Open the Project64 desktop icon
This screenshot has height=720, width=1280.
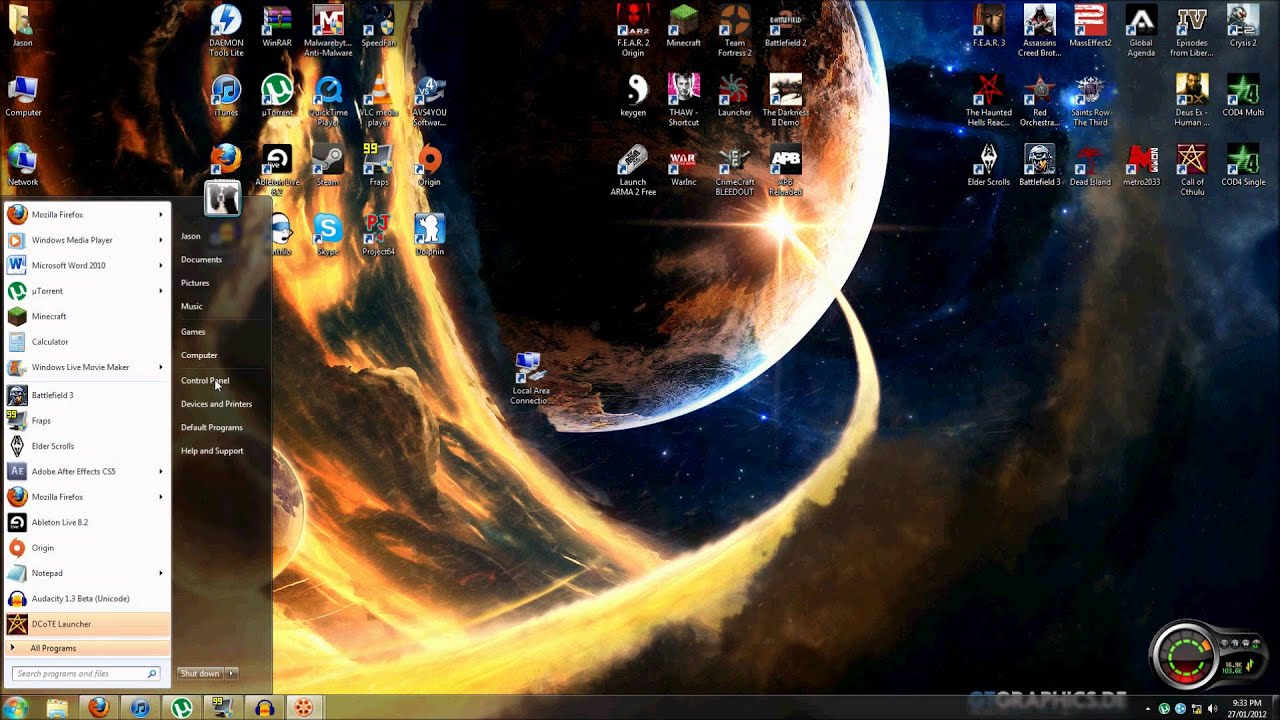[379, 236]
